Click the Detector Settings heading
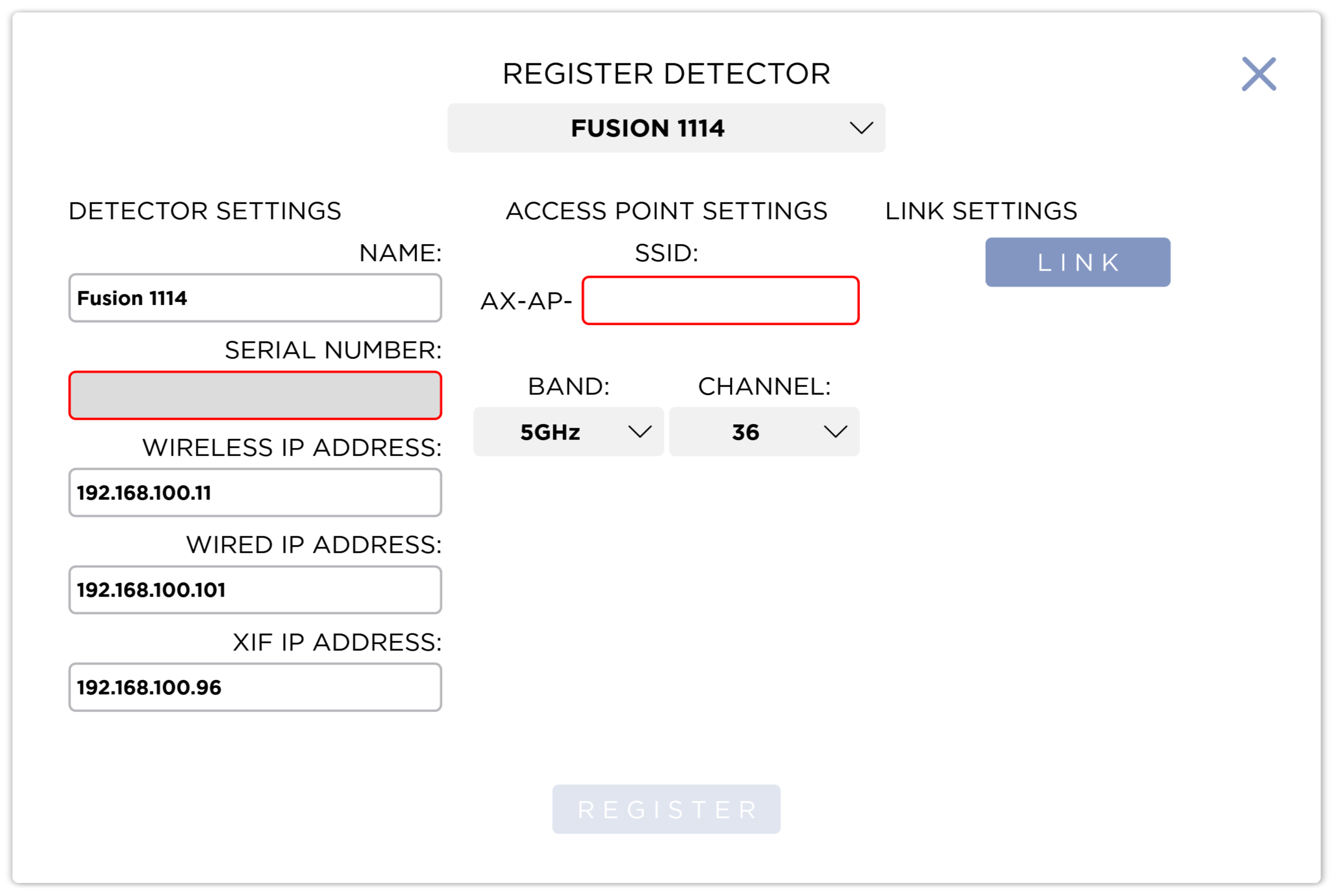The width and height of the screenshot is (1334, 896). click(205, 211)
